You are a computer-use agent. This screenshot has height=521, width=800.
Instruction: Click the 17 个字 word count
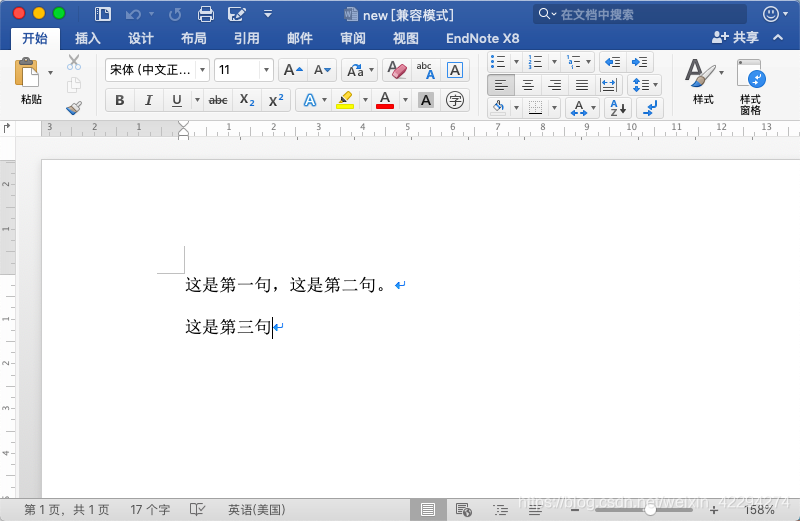[150, 510]
